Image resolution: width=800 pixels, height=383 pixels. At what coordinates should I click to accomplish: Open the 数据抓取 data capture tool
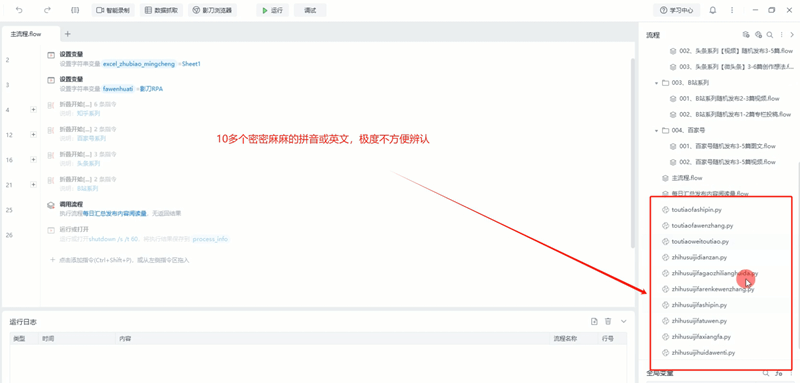pos(161,10)
